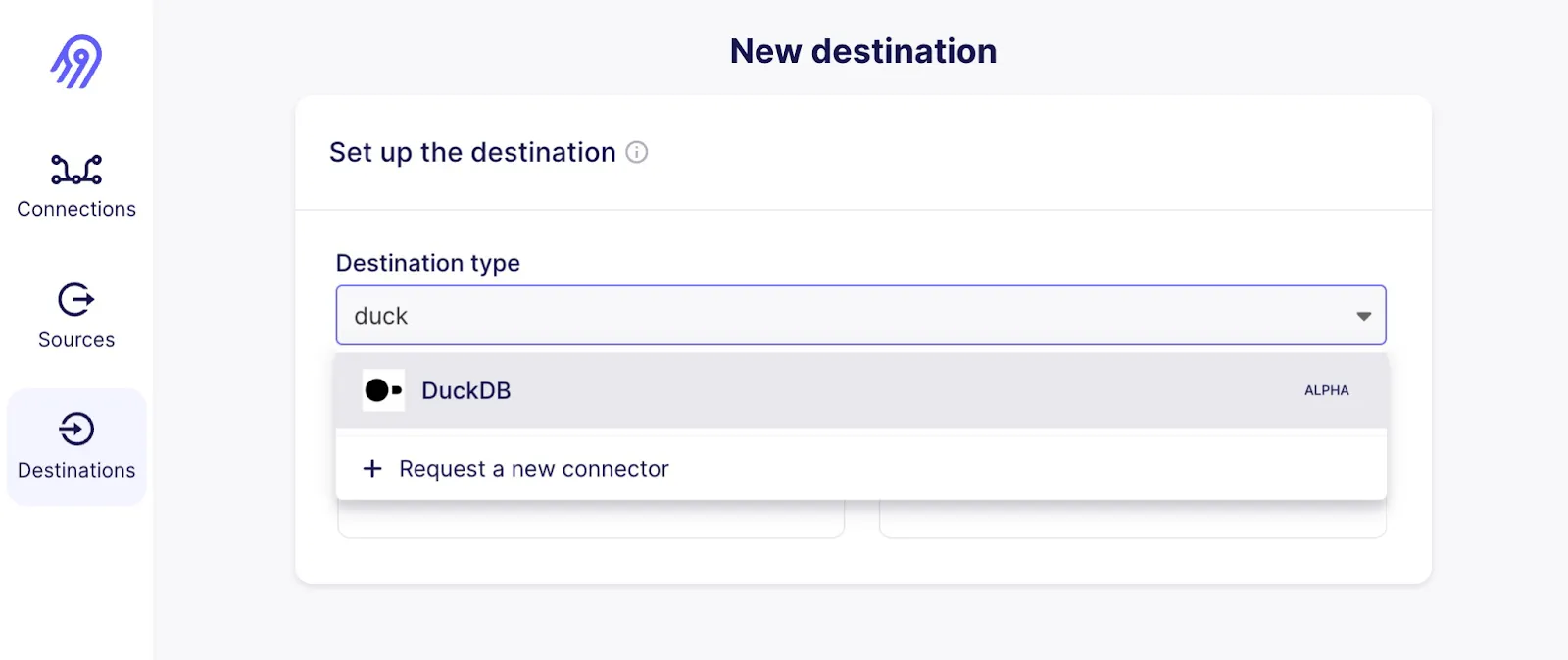
Task: Open Sources via its arrow icon
Action: [x=76, y=299]
